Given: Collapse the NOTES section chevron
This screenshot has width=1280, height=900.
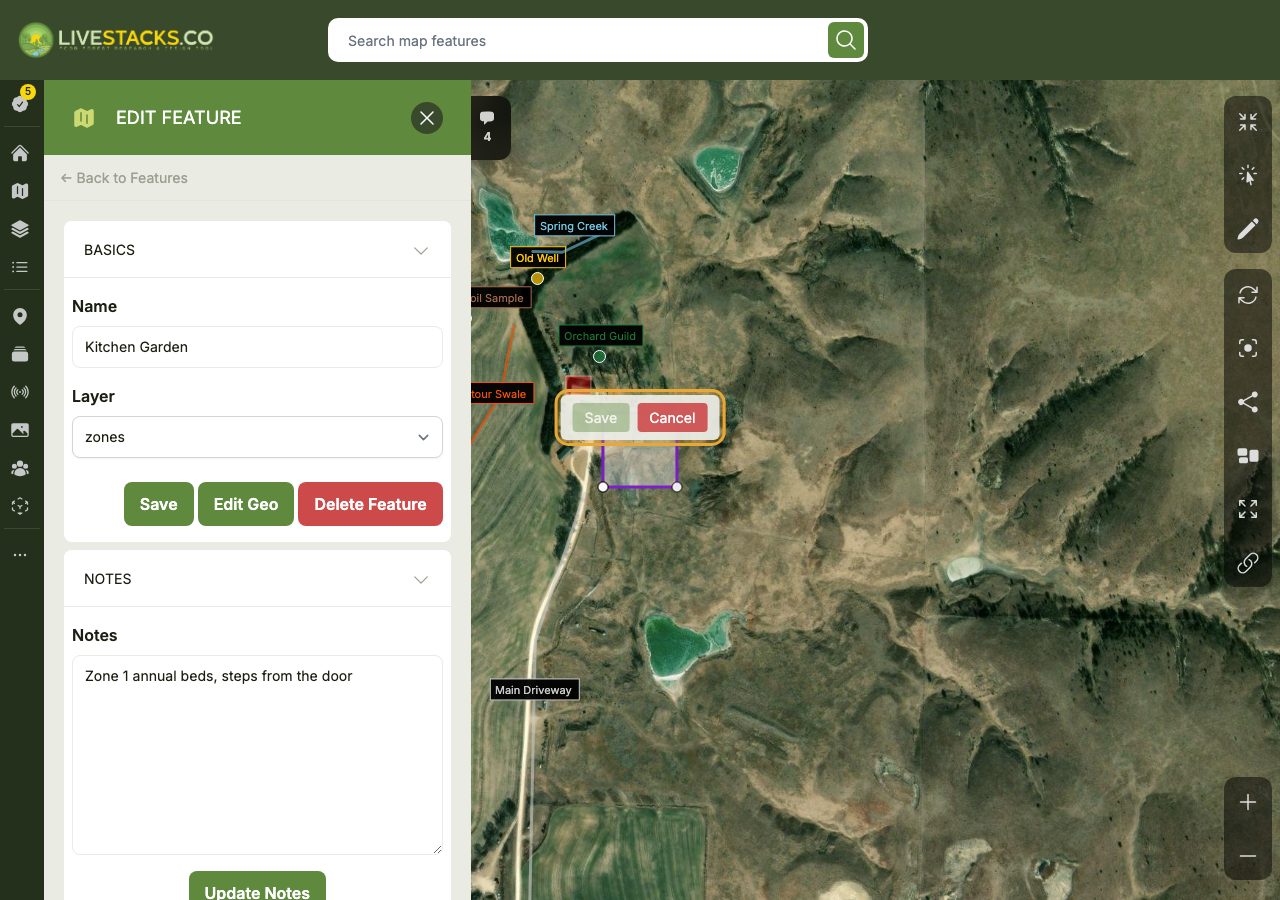Looking at the screenshot, I should pyautogui.click(x=421, y=579).
